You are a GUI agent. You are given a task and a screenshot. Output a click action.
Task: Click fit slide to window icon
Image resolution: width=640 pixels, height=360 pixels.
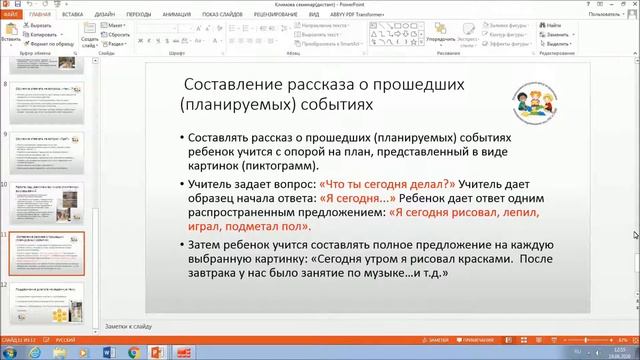click(x=635, y=340)
